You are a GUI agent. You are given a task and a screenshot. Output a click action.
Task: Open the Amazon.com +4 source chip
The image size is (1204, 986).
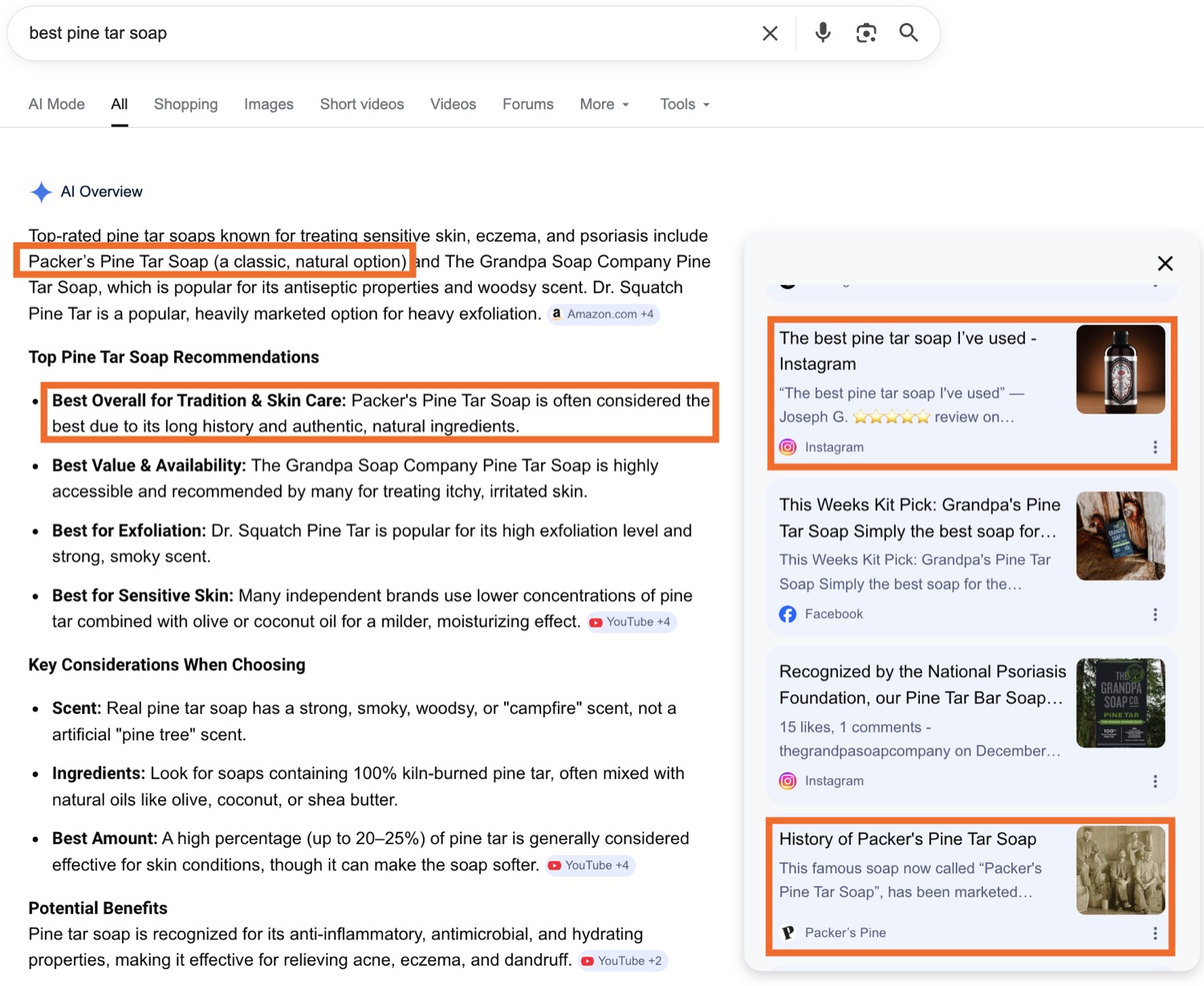point(603,314)
